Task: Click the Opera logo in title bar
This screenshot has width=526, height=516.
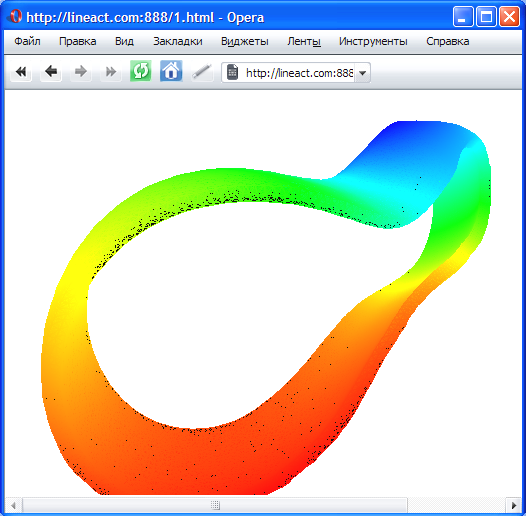Action: click(15, 16)
